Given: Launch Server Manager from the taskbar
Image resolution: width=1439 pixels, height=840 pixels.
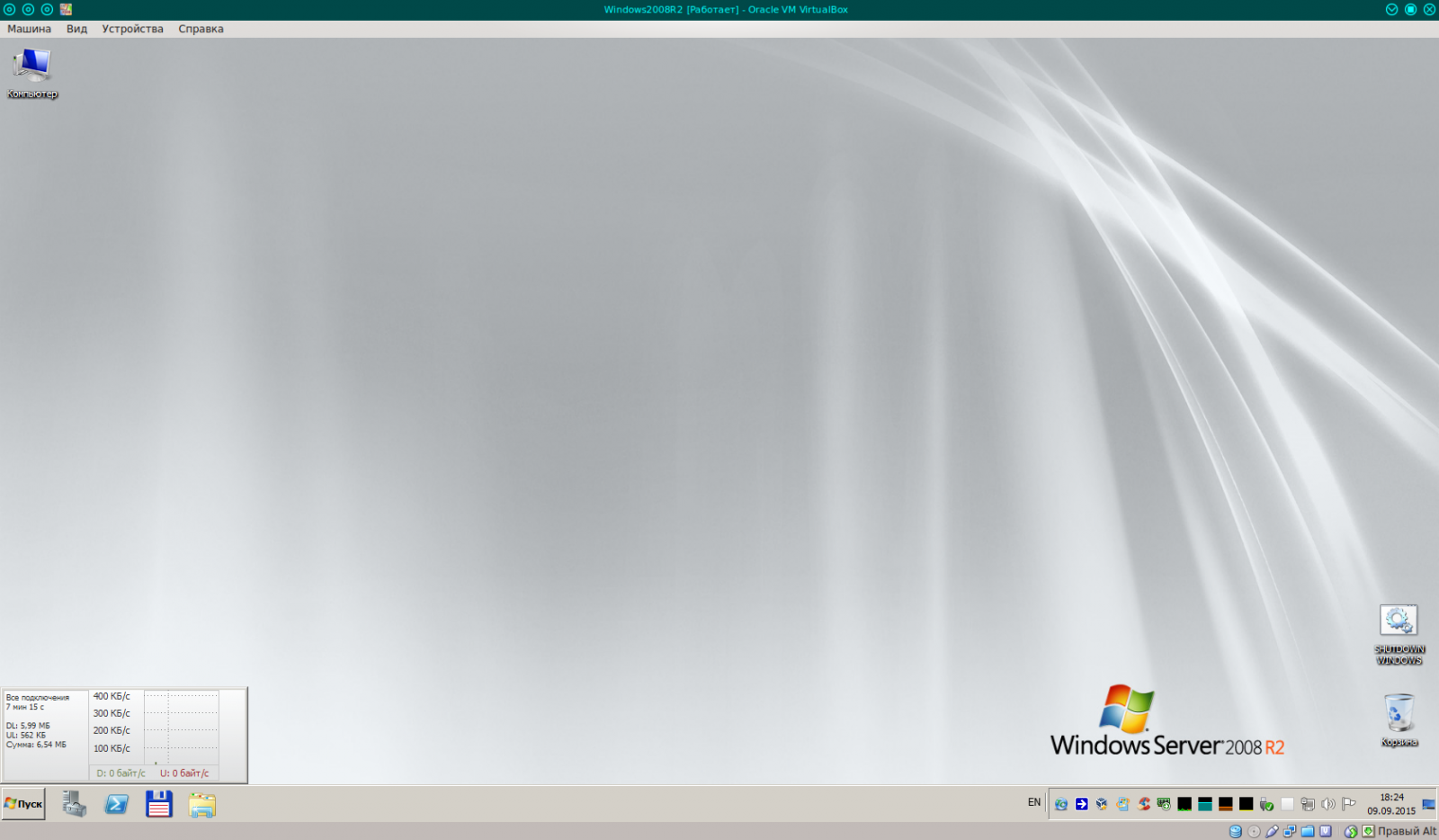Looking at the screenshot, I should (x=75, y=804).
